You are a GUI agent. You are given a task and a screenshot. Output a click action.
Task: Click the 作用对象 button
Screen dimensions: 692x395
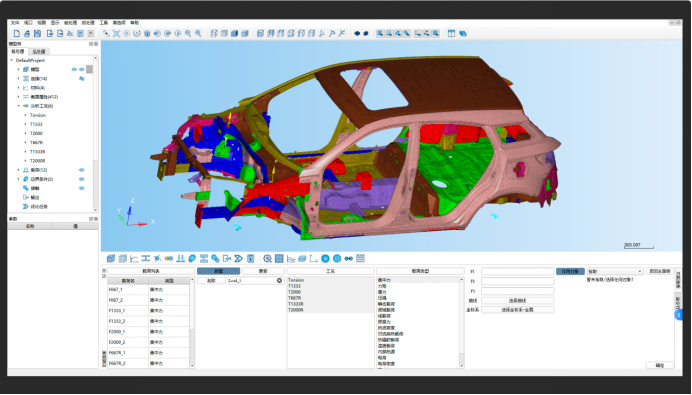[570, 271]
